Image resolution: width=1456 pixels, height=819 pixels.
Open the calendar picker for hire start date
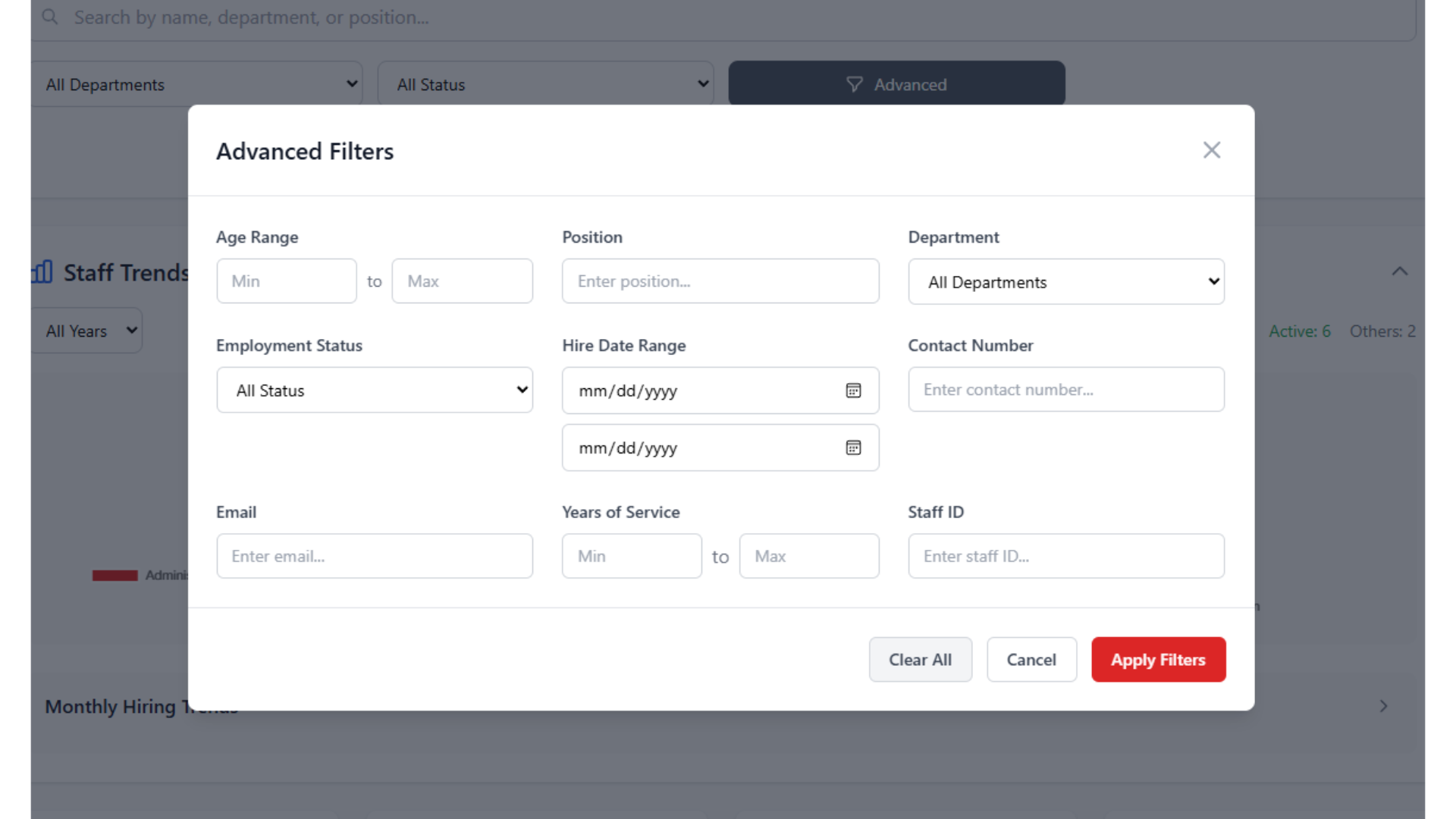point(853,391)
